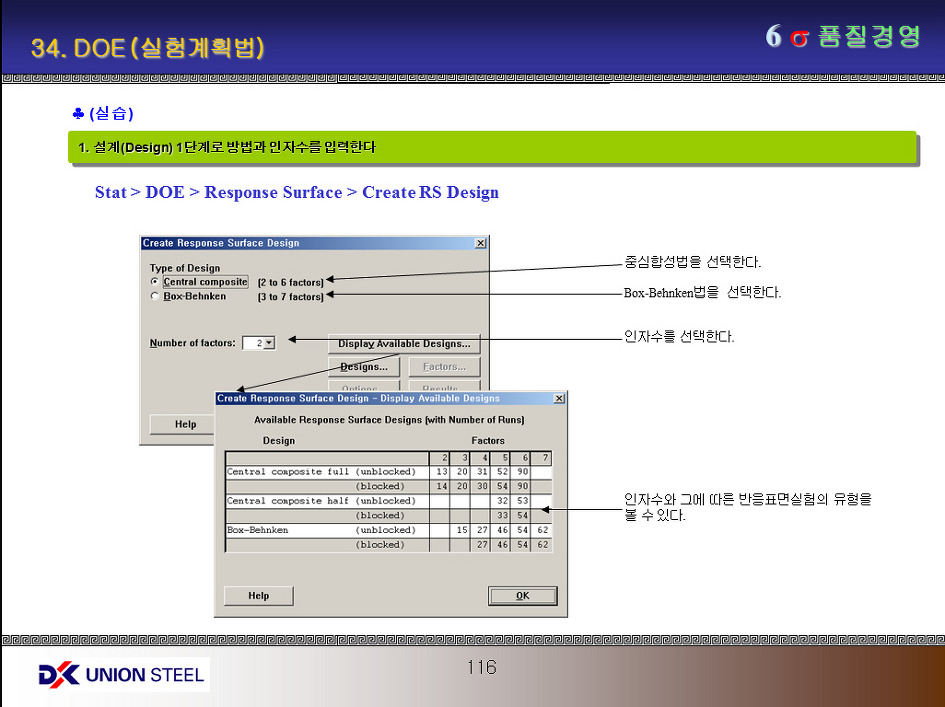This screenshot has width=945, height=707.
Task: Click the 'Central composite half (unblocked)' row label
Action: coord(322,501)
